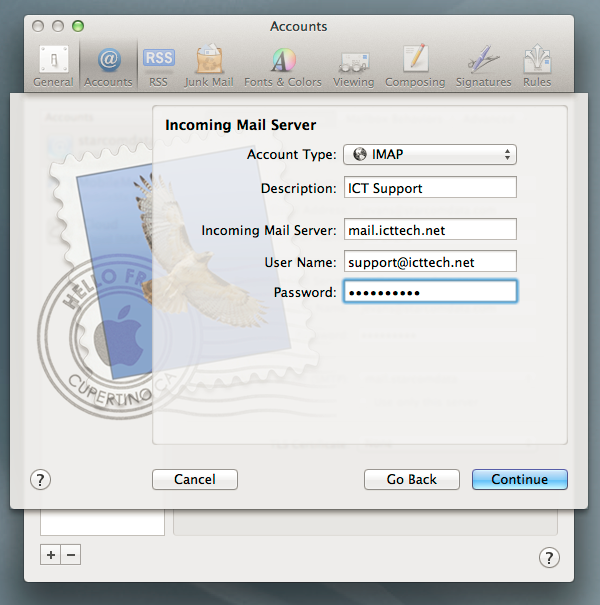Remove account with the minus button
This screenshot has width=600, height=605.
(x=71, y=555)
